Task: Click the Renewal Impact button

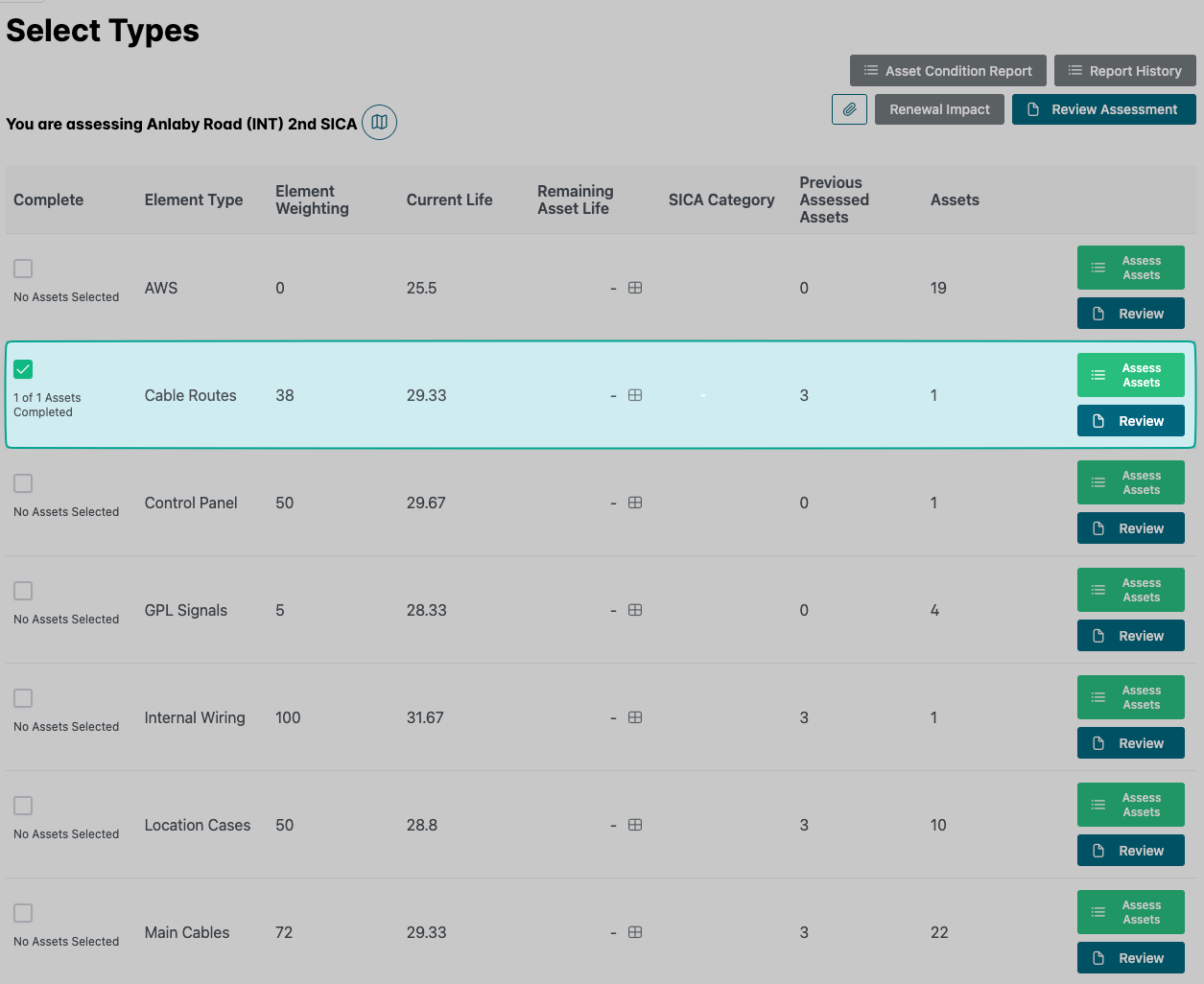Action: [939, 109]
